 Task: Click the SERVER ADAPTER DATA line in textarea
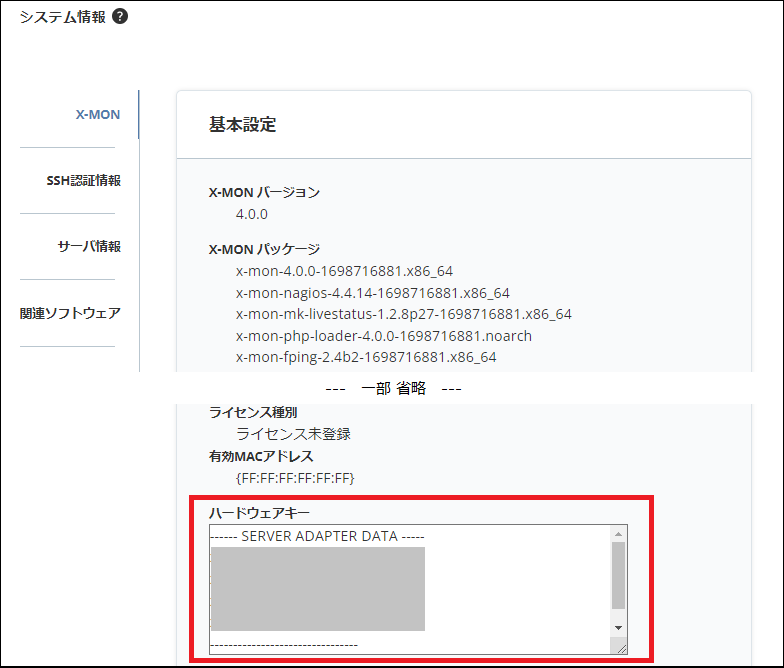coord(317,536)
